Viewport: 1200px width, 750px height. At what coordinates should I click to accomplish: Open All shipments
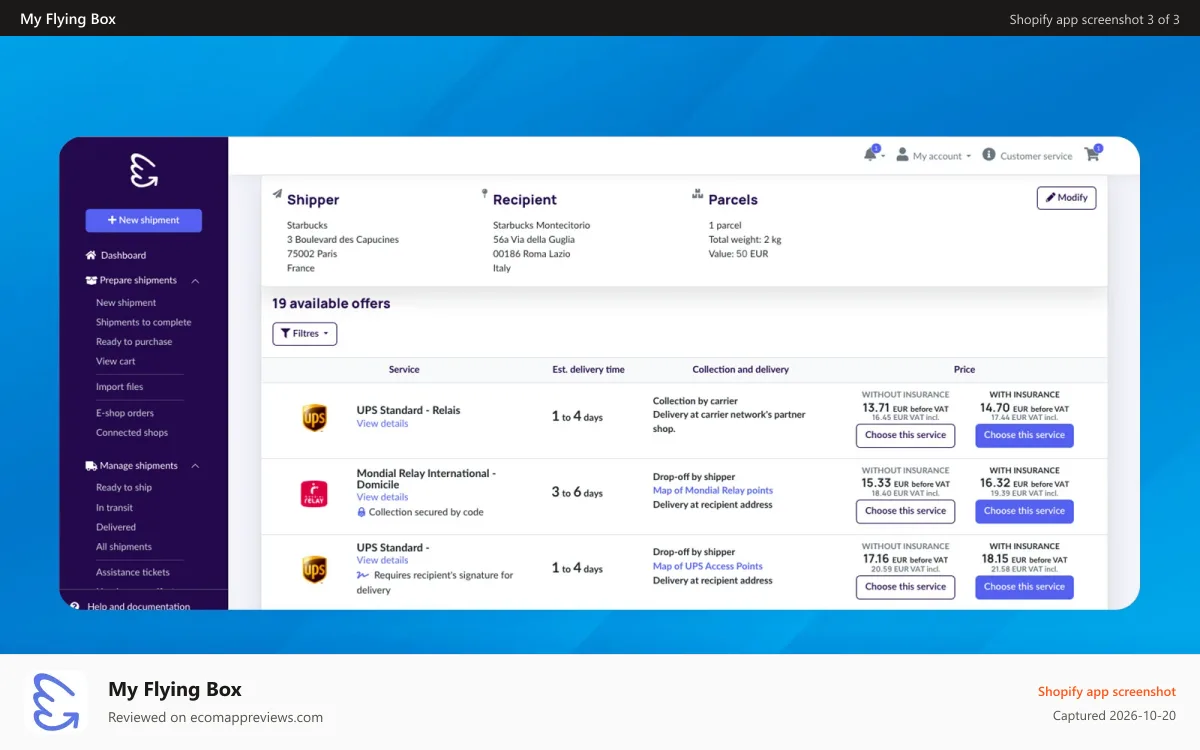[x=124, y=547]
